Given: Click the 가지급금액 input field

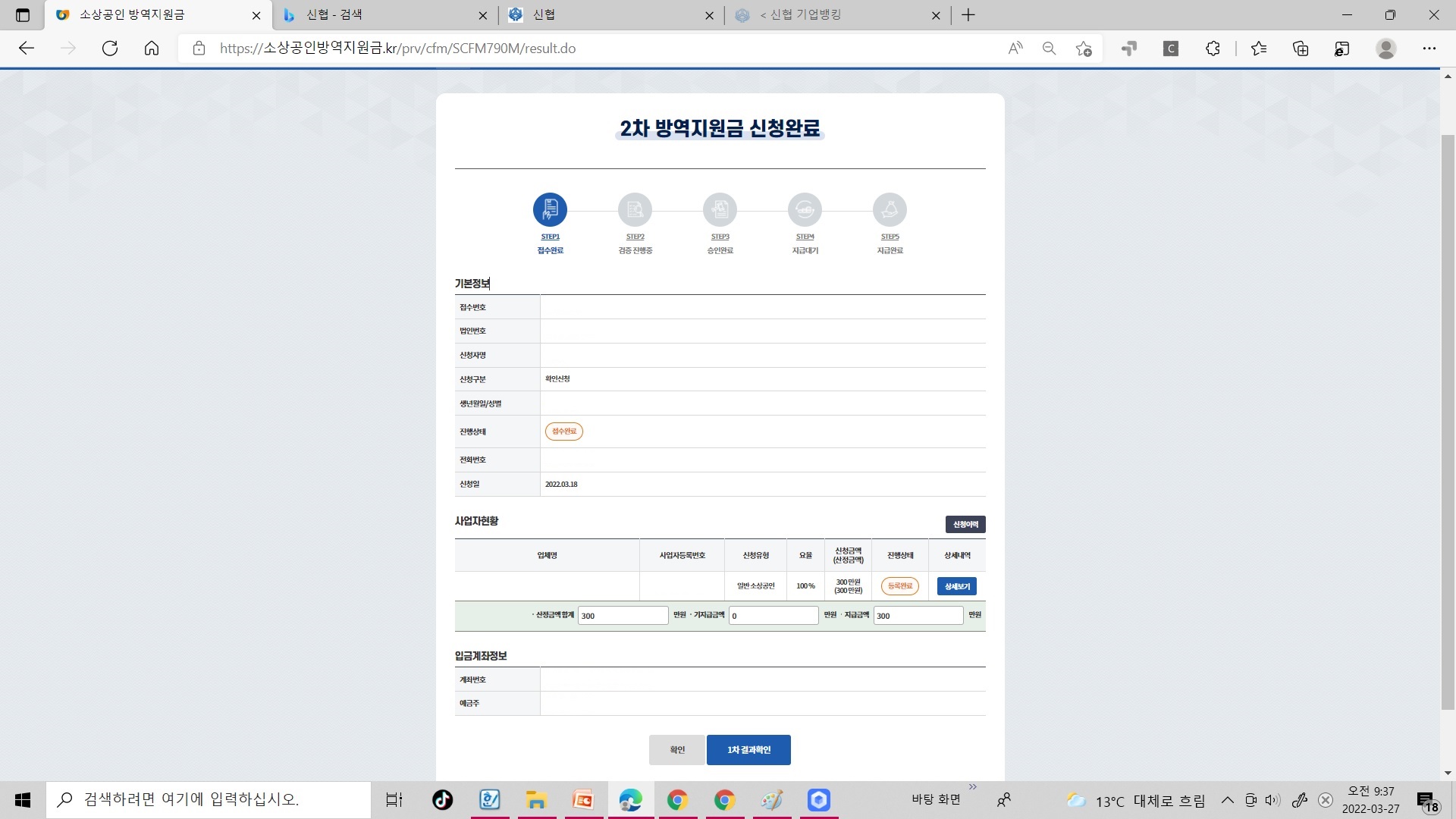Looking at the screenshot, I should pos(773,615).
